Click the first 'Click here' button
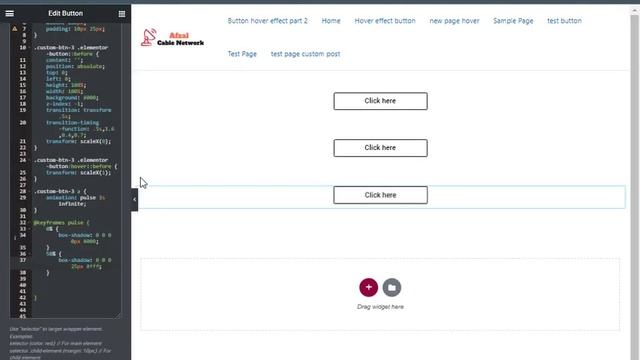Viewport: 640px width, 360px height. 380,101
